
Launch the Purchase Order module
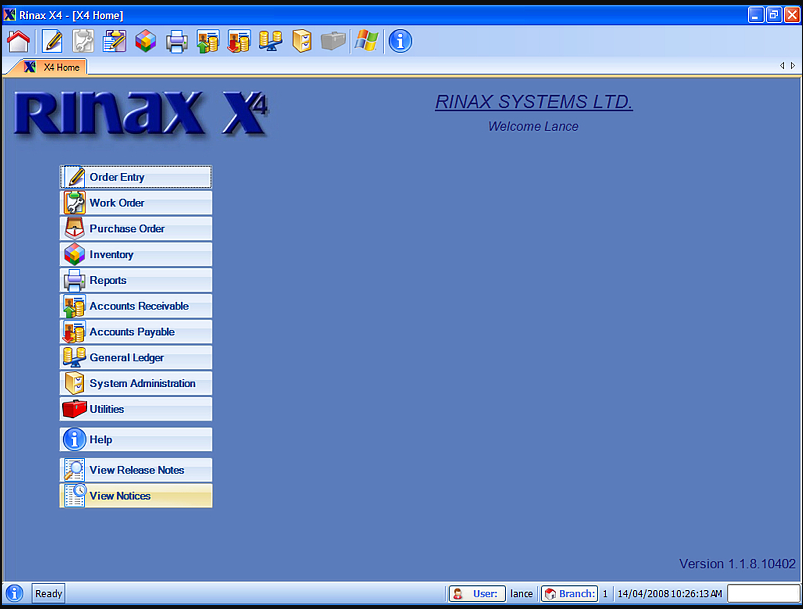click(x=136, y=228)
